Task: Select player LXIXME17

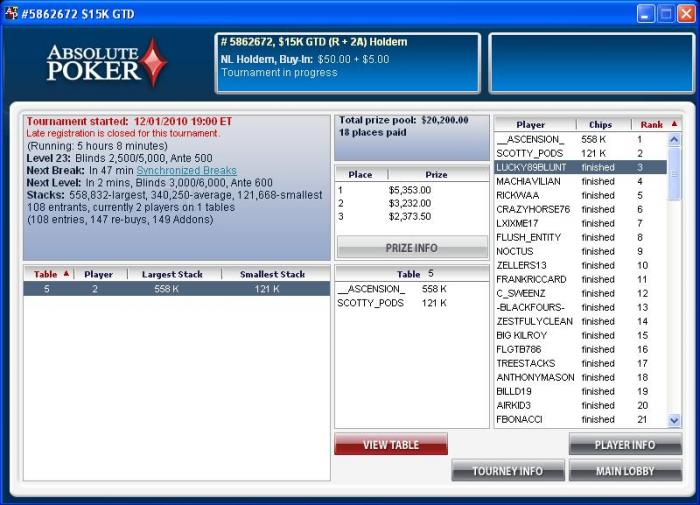Action: (x=580, y=223)
